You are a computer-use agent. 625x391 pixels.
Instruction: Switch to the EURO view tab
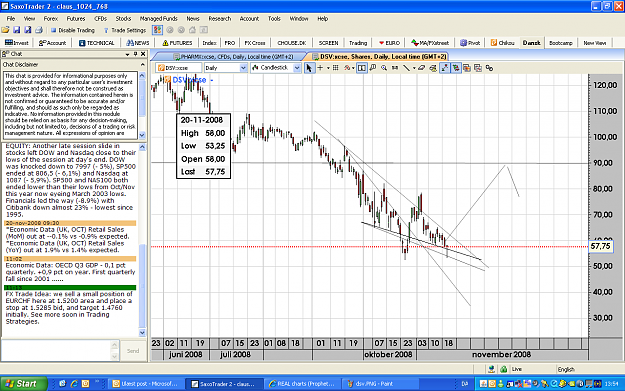coord(389,43)
